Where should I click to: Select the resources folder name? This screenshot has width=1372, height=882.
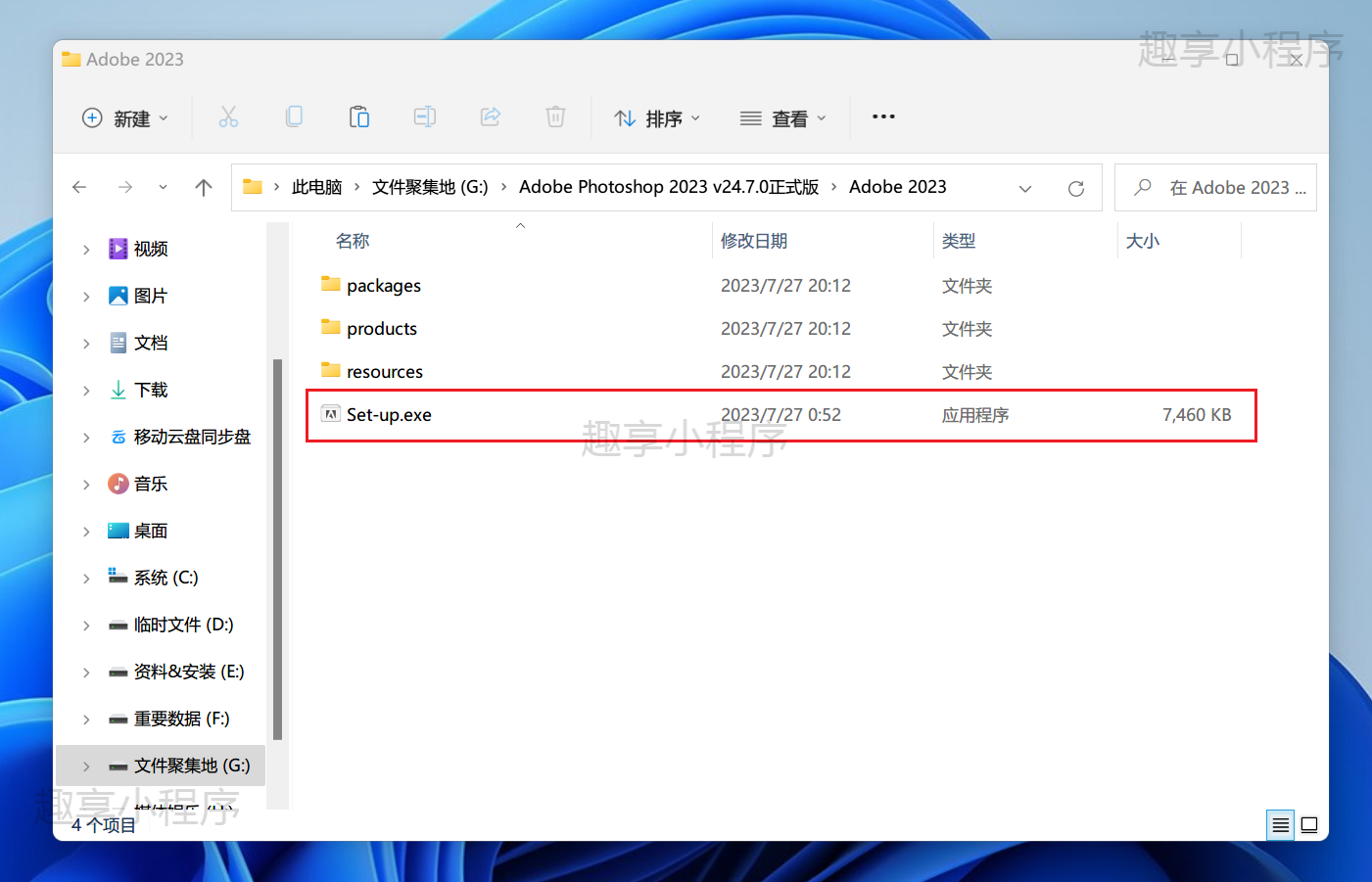[385, 372]
